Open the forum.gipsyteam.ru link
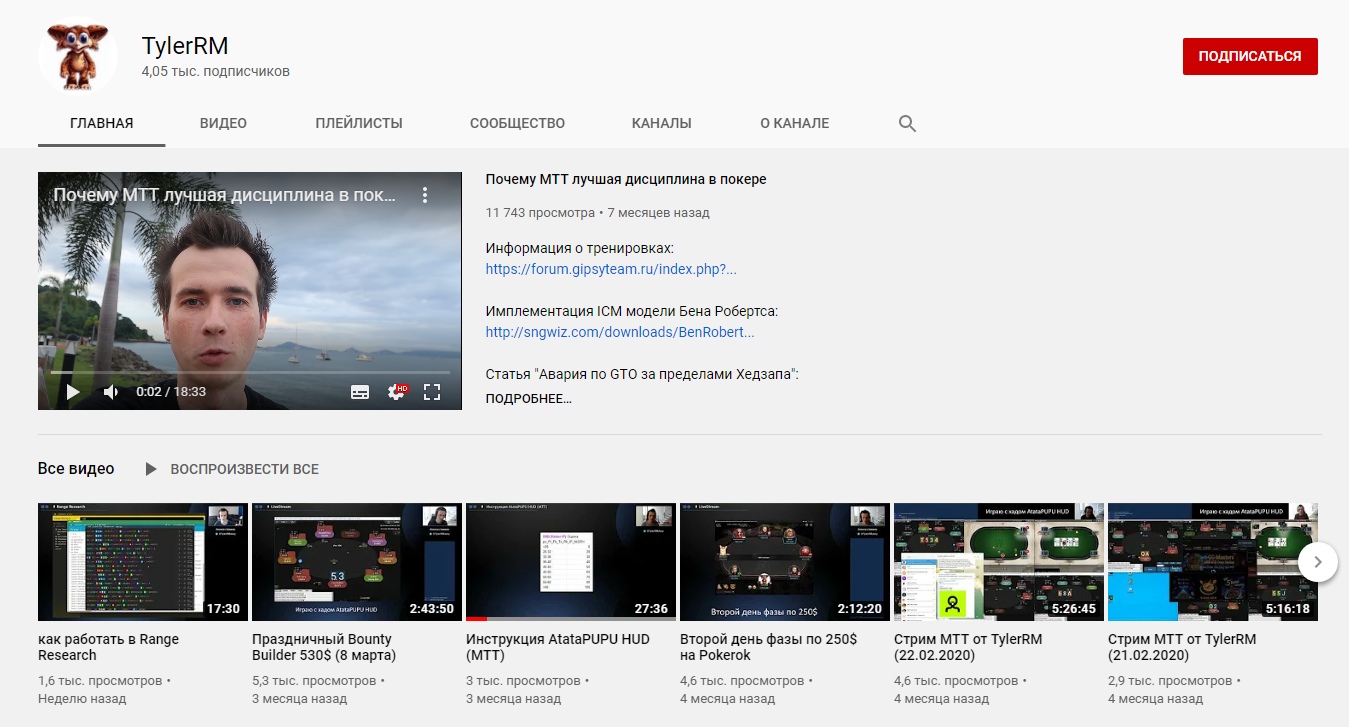 (x=611, y=269)
